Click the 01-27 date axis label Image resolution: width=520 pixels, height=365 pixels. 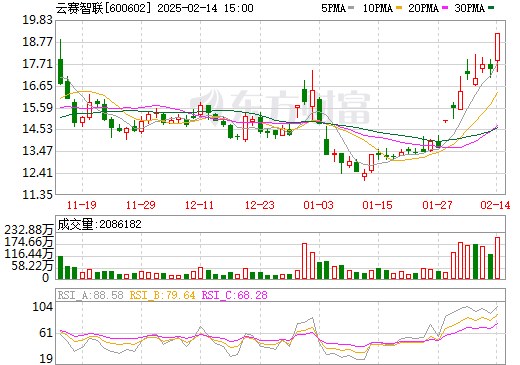tap(437, 205)
